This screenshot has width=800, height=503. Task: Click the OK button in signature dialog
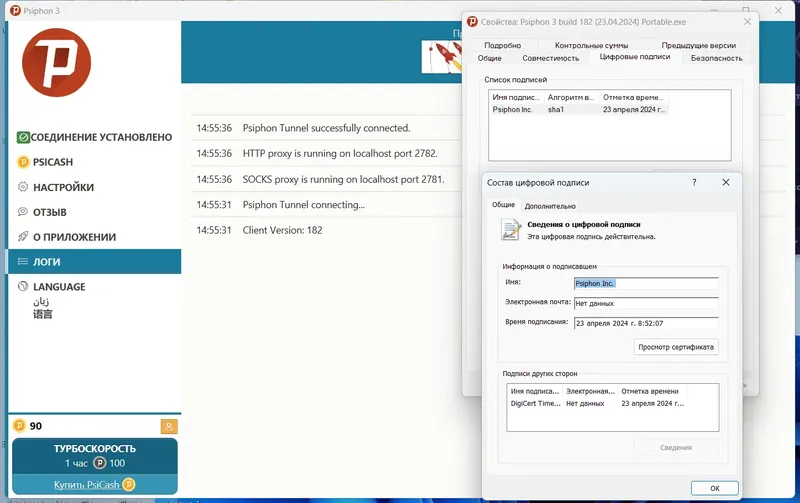715,488
